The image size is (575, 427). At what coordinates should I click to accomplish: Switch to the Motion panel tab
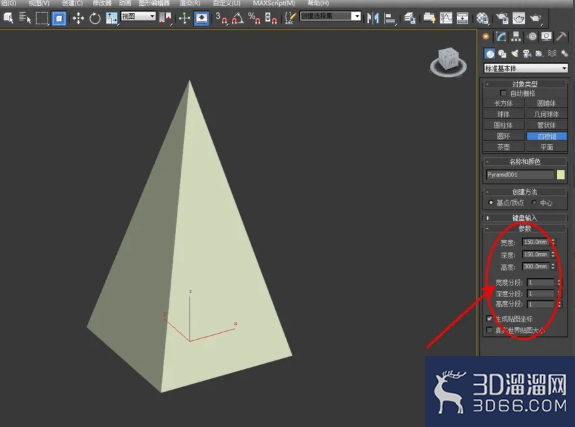click(532, 36)
